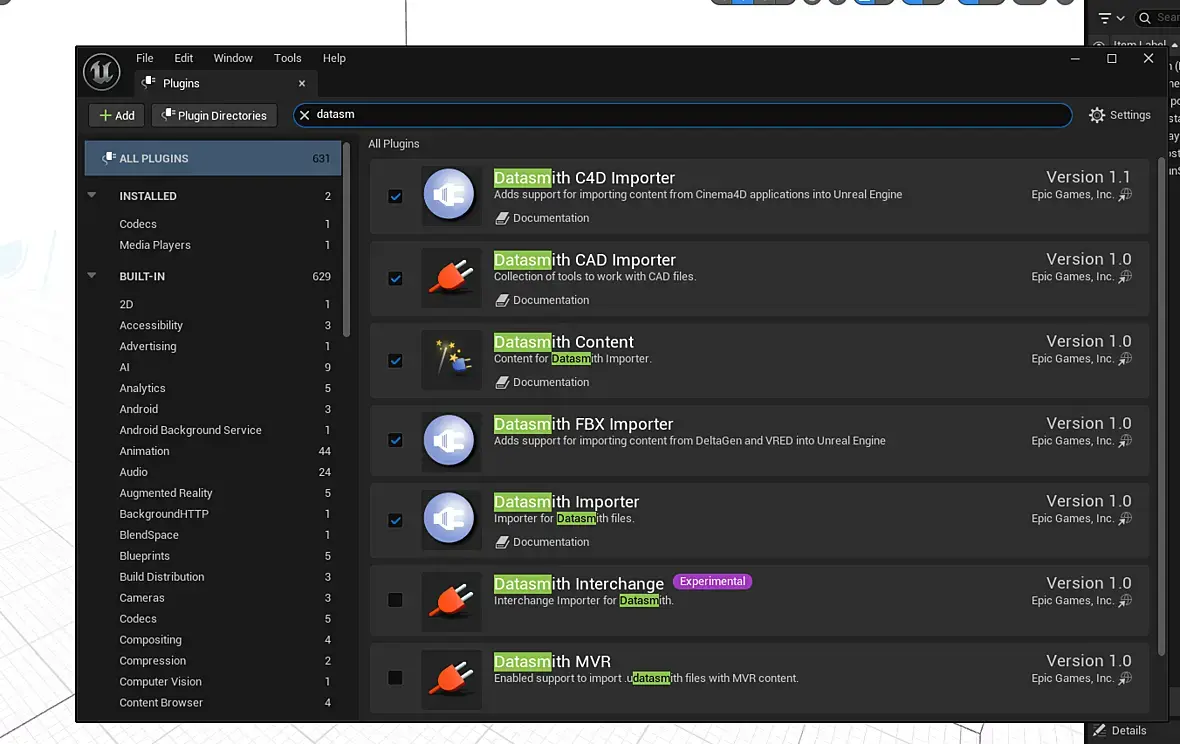
Task: Collapse the BUILT-IN category arrow
Action: [92, 275]
